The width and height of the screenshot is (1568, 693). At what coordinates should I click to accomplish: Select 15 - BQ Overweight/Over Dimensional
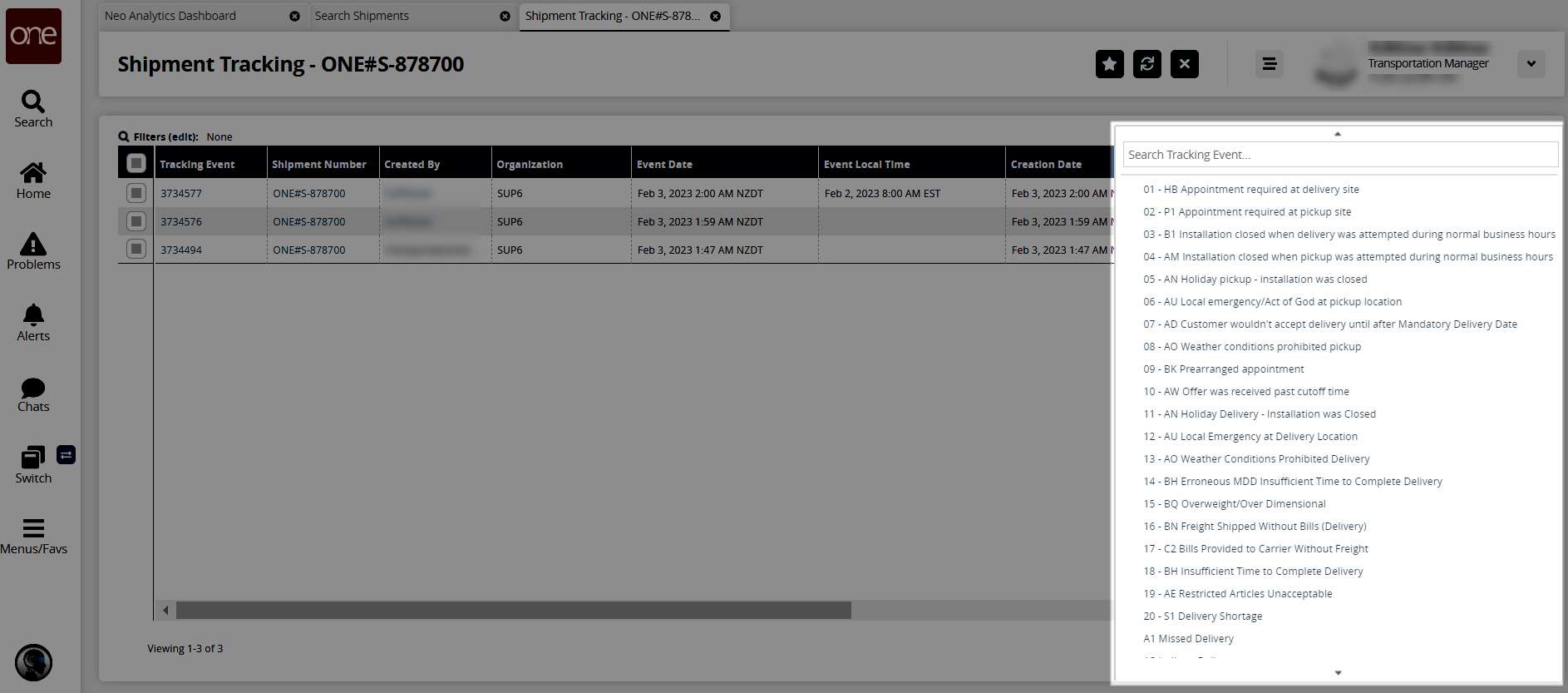(x=1235, y=504)
